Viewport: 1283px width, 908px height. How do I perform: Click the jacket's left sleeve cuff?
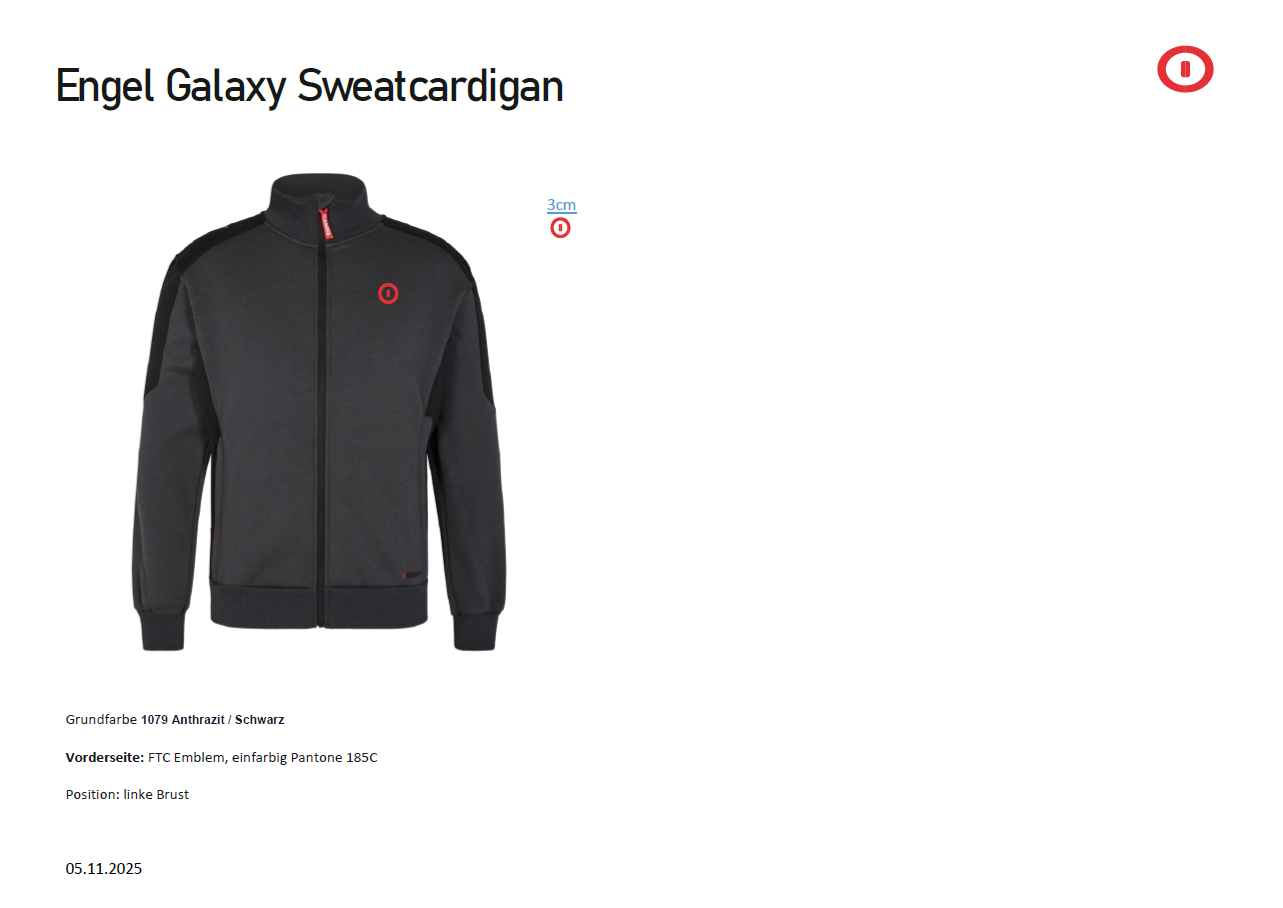tap(162, 627)
